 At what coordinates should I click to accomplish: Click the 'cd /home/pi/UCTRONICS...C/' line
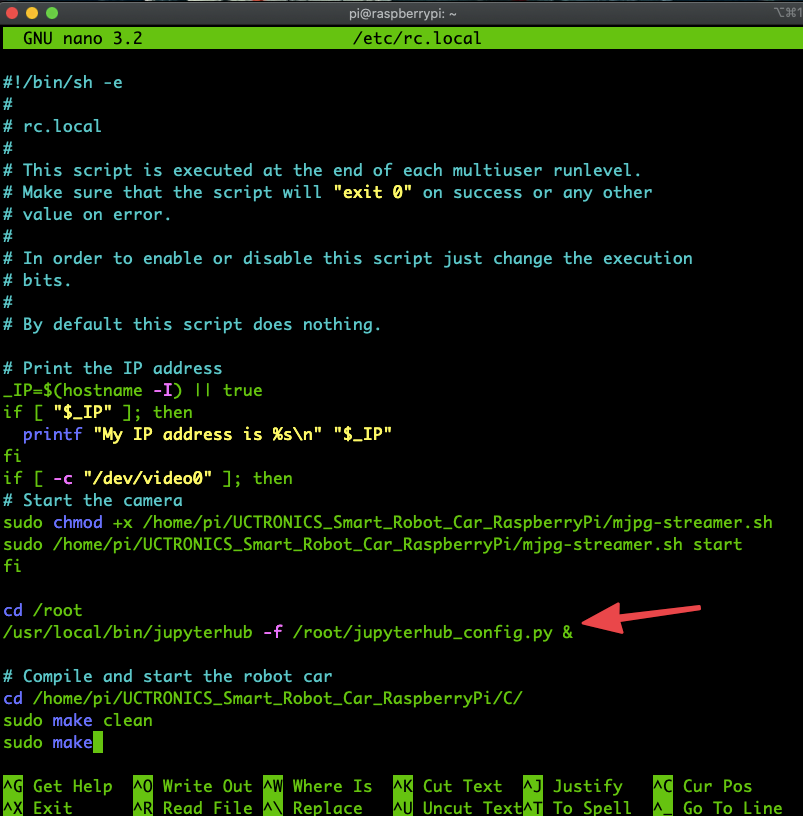point(263,698)
